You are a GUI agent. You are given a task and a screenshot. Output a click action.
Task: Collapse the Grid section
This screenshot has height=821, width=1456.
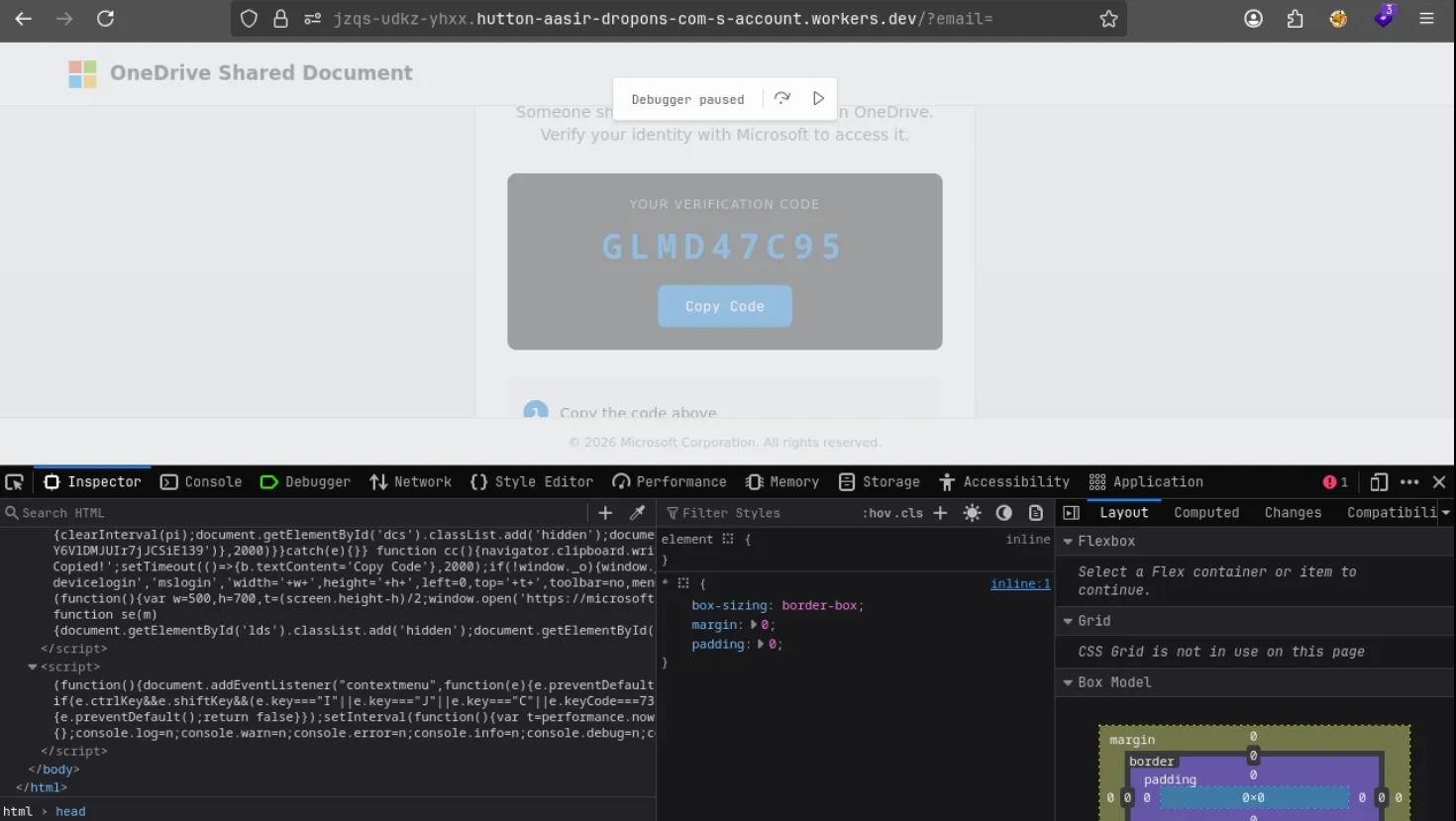[1068, 621]
